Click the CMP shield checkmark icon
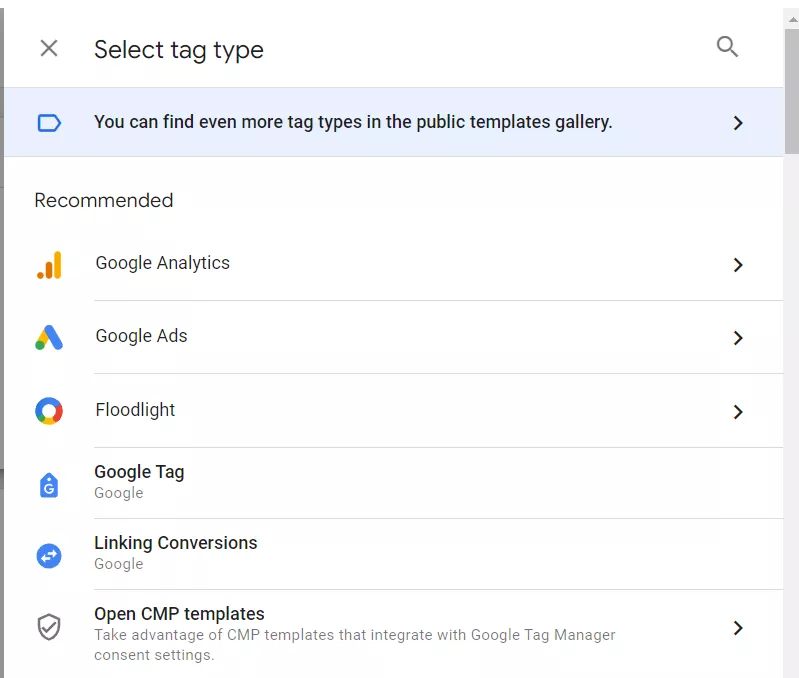The image size is (799, 678). point(49,627)
